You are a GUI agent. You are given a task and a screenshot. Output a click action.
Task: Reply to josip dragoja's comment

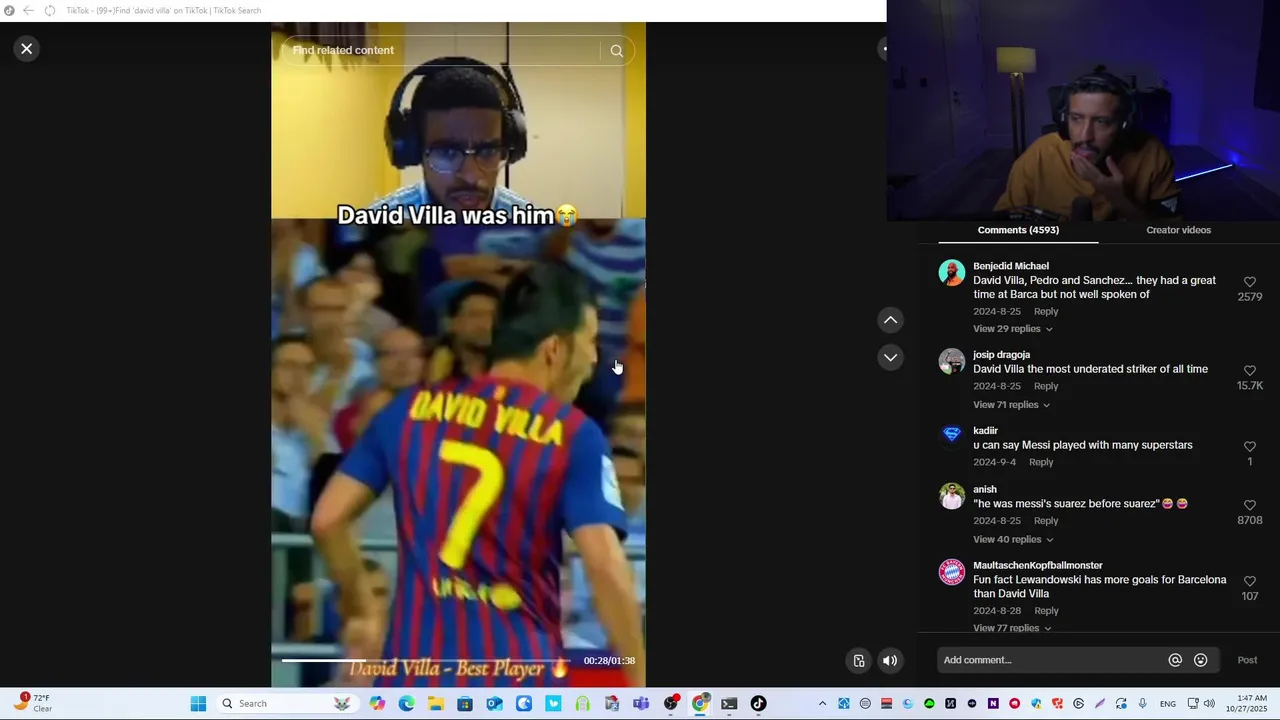(x=1046, y=386)
